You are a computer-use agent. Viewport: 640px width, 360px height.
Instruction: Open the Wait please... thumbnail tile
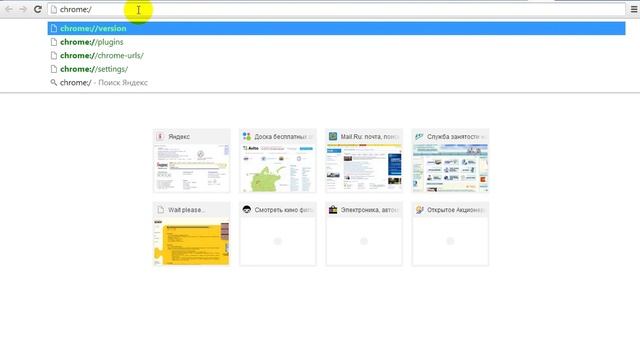pos(191,234)
